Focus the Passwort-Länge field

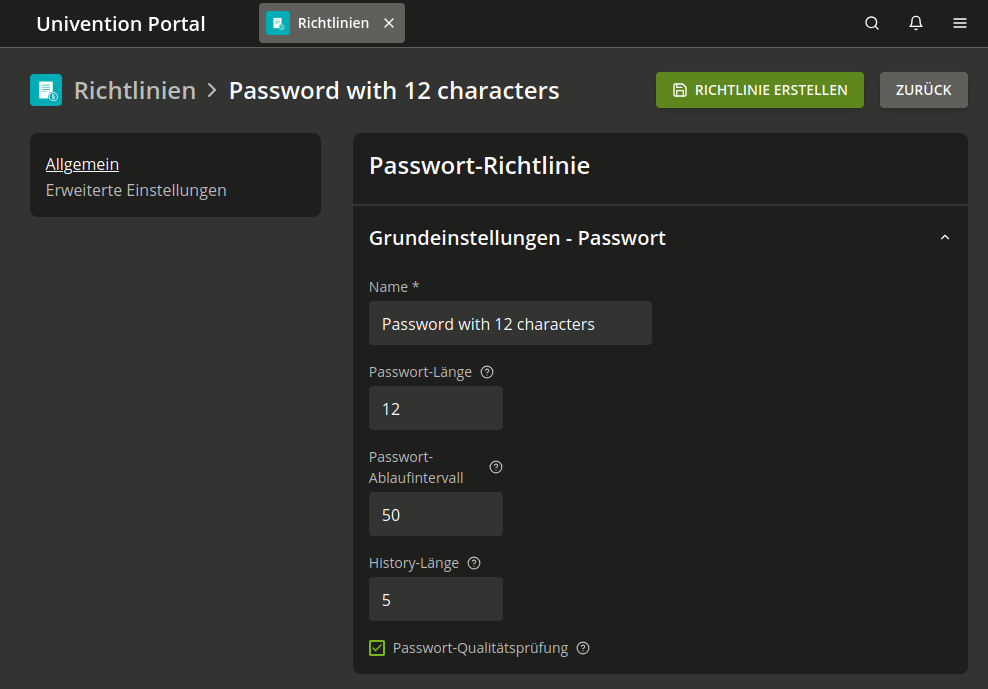pyautogui.click(x=436, y=409)
